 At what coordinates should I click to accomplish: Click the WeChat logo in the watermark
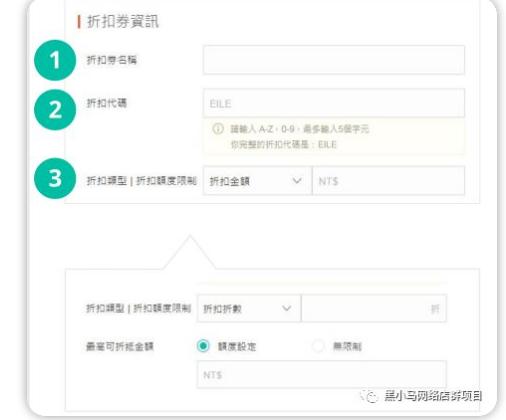click(369, 396)
